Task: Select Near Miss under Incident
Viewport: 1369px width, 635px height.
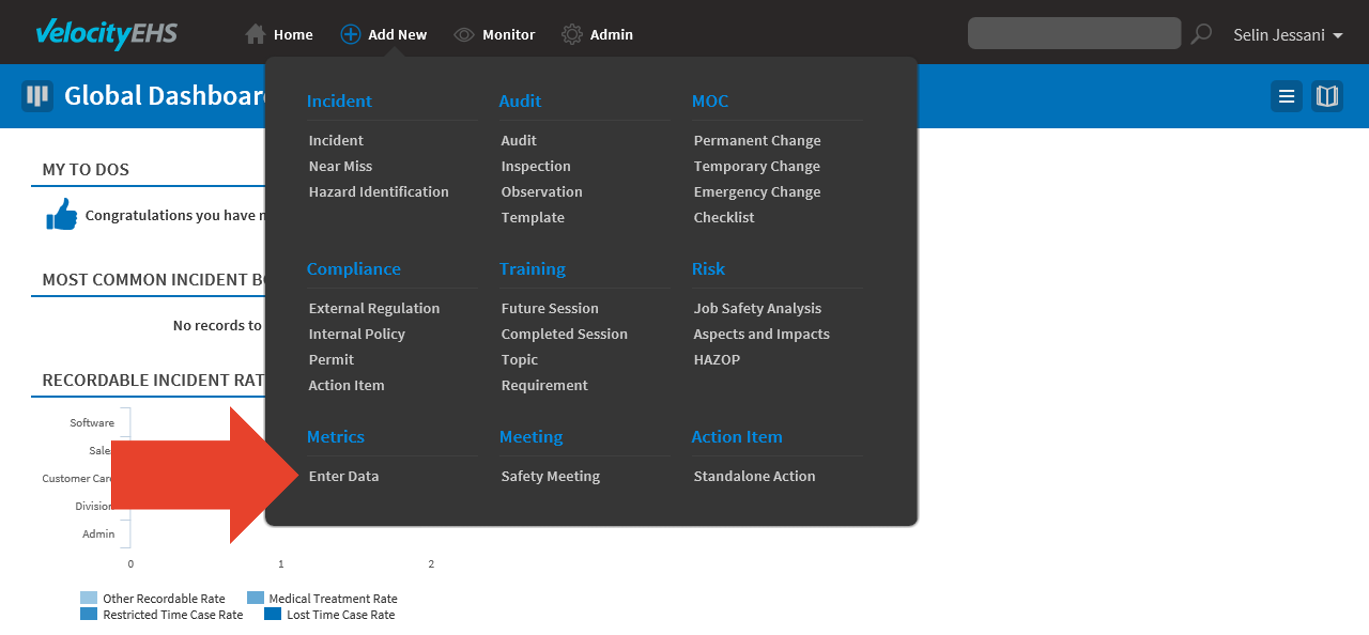Action: tap(340, 166)
